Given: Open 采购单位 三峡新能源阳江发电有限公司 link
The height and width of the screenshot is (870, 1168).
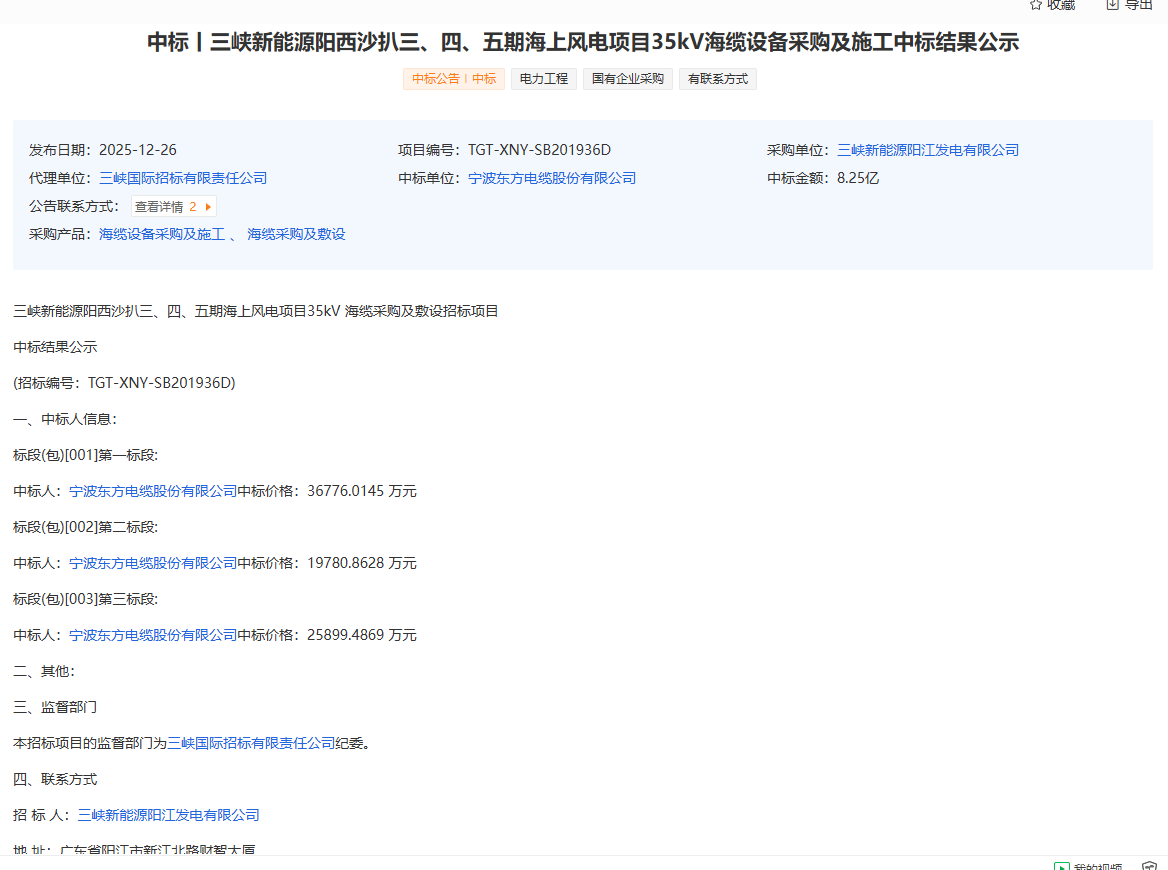Looking at the screenshot, I should click(x=927, y=150).
